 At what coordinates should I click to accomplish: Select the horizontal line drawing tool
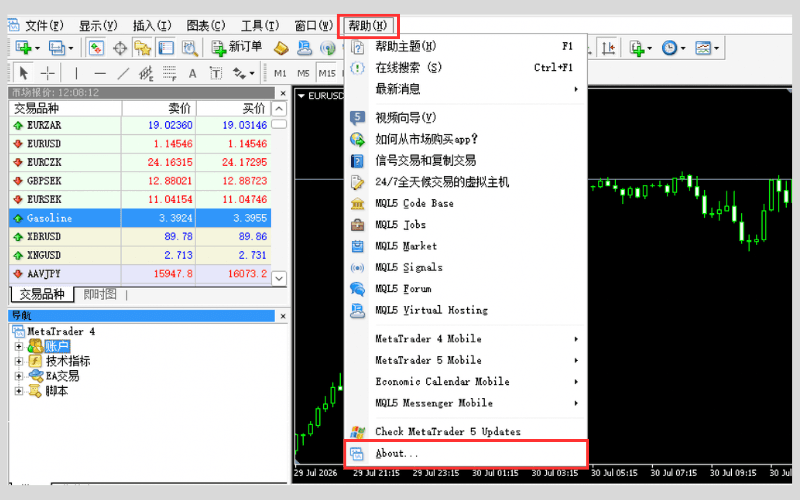click(100, 73)
